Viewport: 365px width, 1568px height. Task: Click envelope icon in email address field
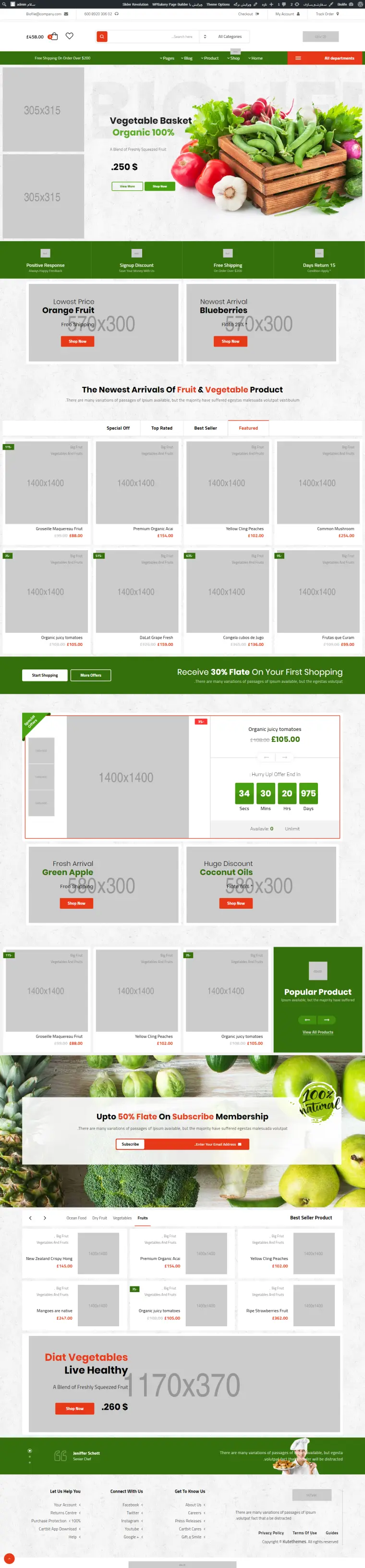tap(240, 1144)
